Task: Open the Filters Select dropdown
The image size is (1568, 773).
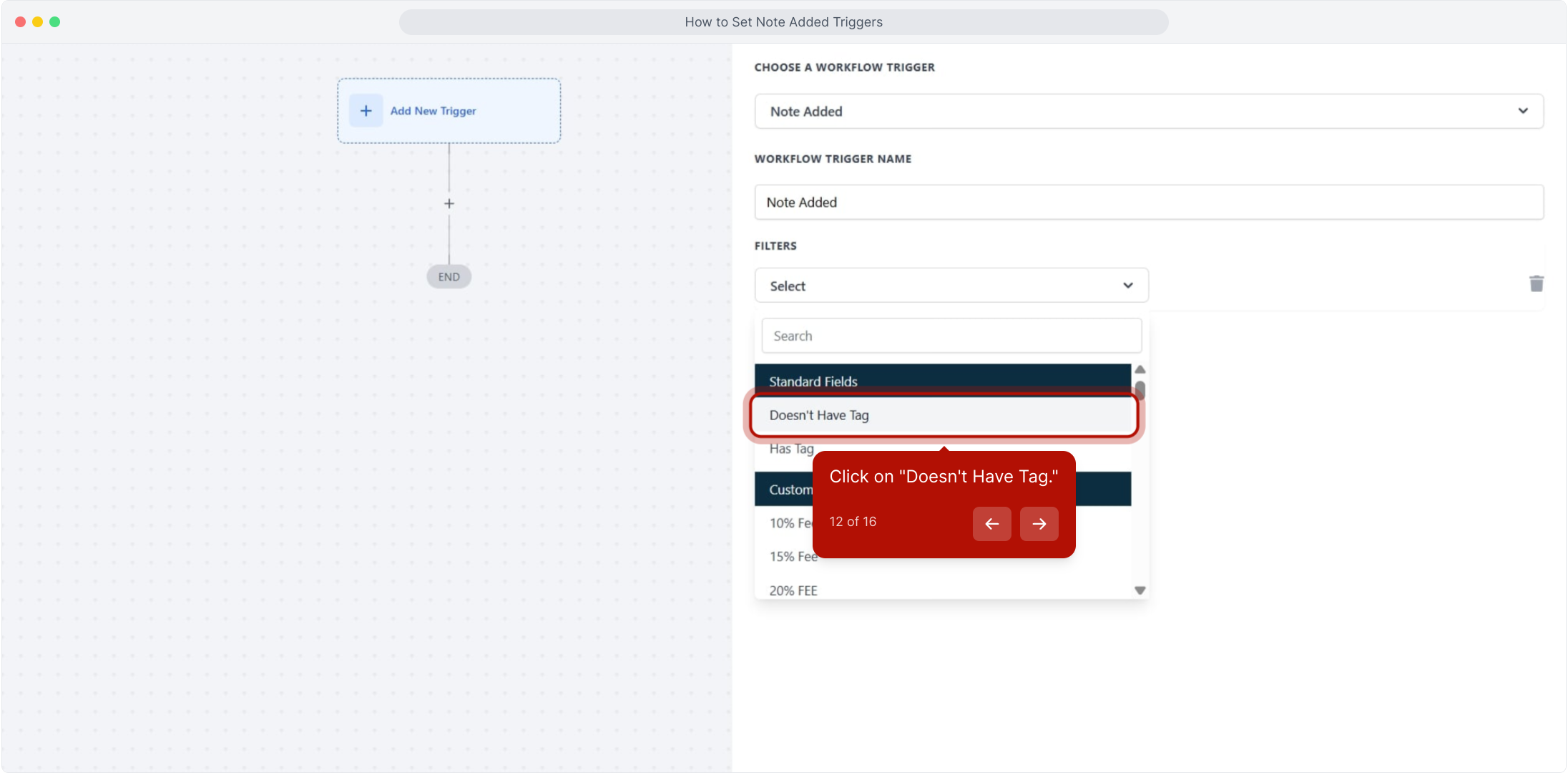Action: coord(951,286)
